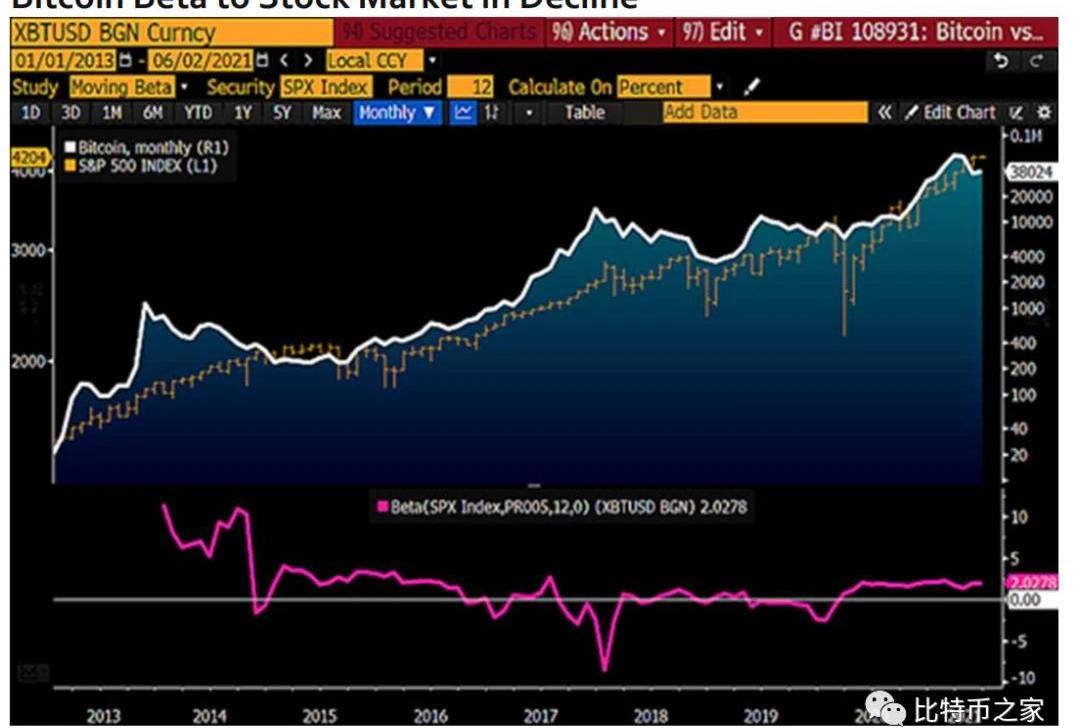Expand the chart type options arrow
Viewport: 1080px width, 728px height.
529,112
